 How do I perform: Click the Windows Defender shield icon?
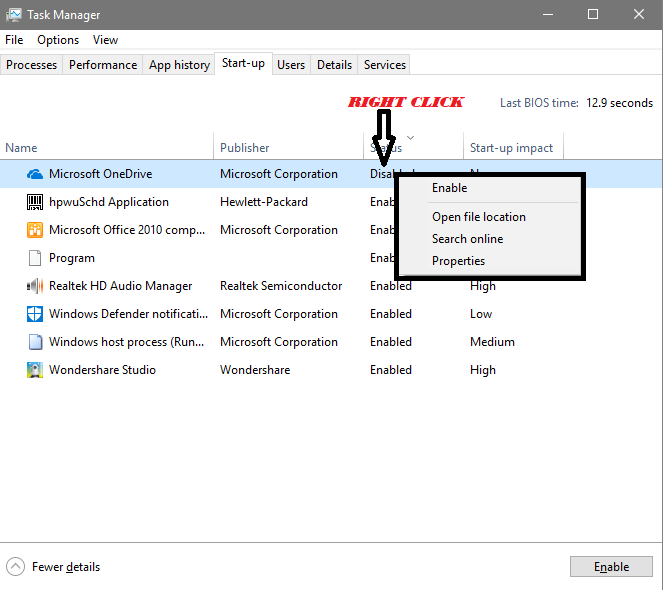pyautogui.click(x=35, y=314)
